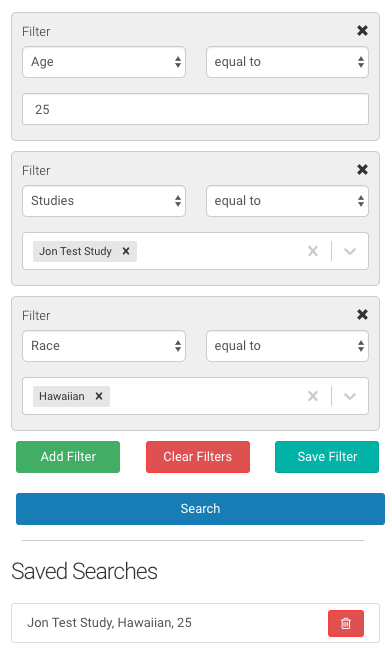Image resolution: width=390 pixels, height=656 pixels.
Task: Remove the Age filter with X icon
Action: [362, 31]
